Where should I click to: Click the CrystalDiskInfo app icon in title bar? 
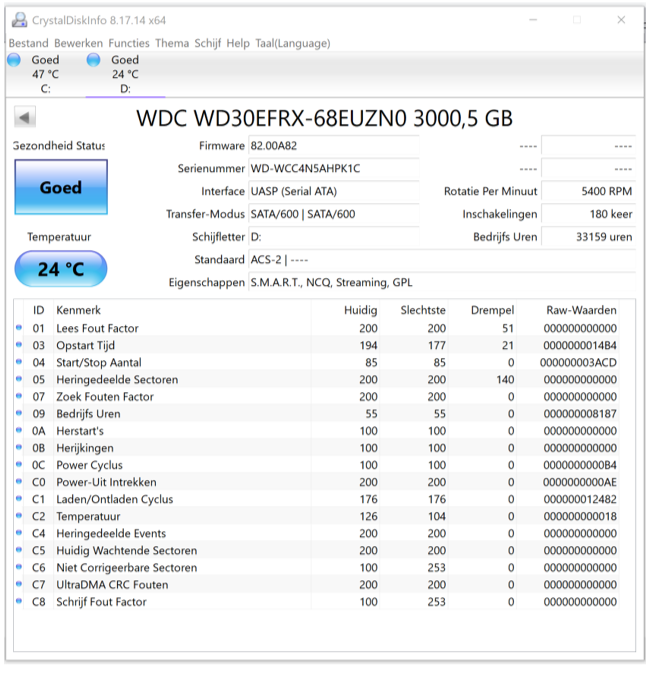(x=19, y=20)
